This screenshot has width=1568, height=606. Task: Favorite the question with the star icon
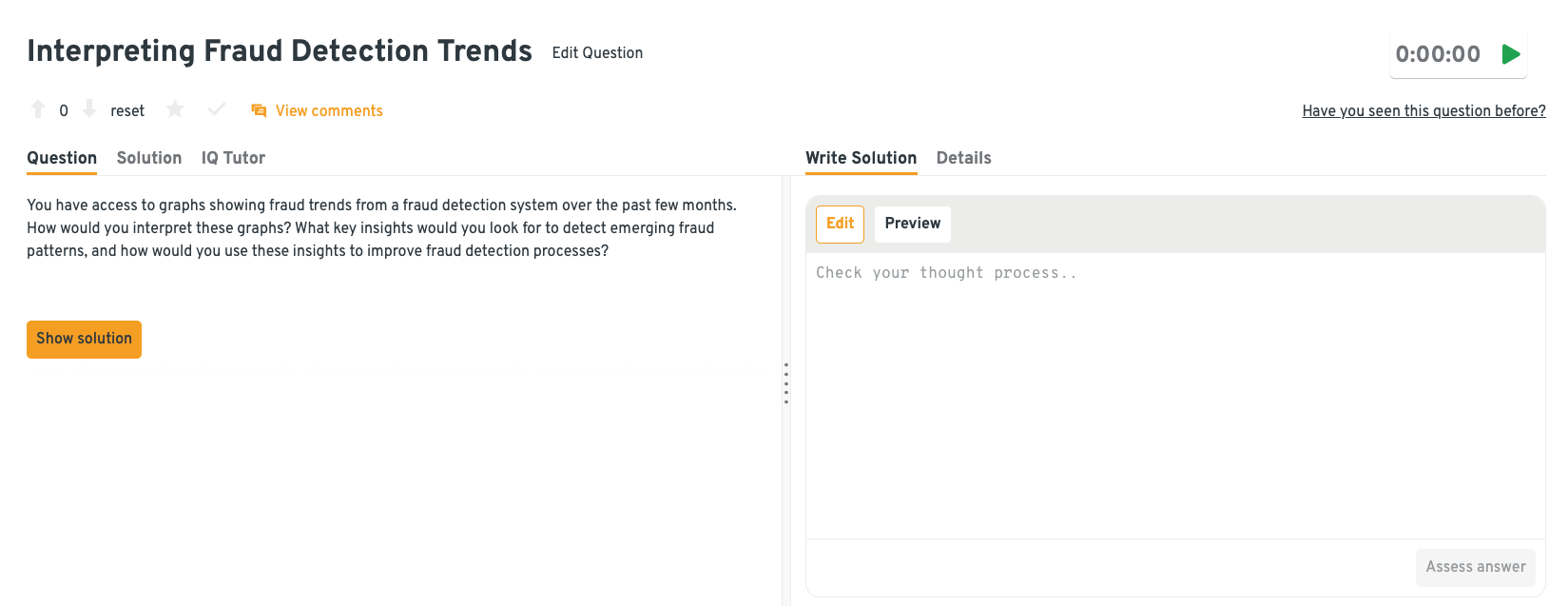[x=175, y=109]
